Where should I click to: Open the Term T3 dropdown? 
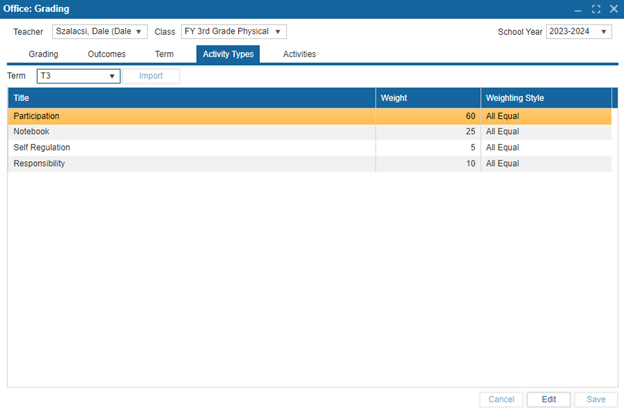click(78, 76)
